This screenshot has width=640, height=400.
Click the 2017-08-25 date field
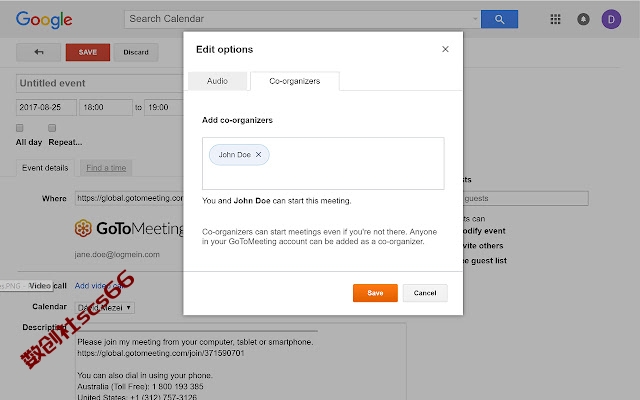pos(46,107)
